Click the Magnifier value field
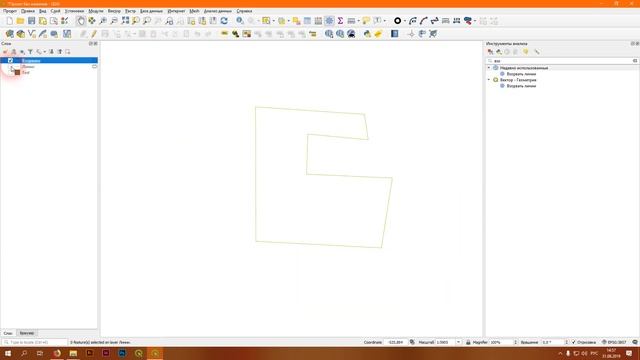The height and width of the screenshot is (360, 640). pos(502,342)
